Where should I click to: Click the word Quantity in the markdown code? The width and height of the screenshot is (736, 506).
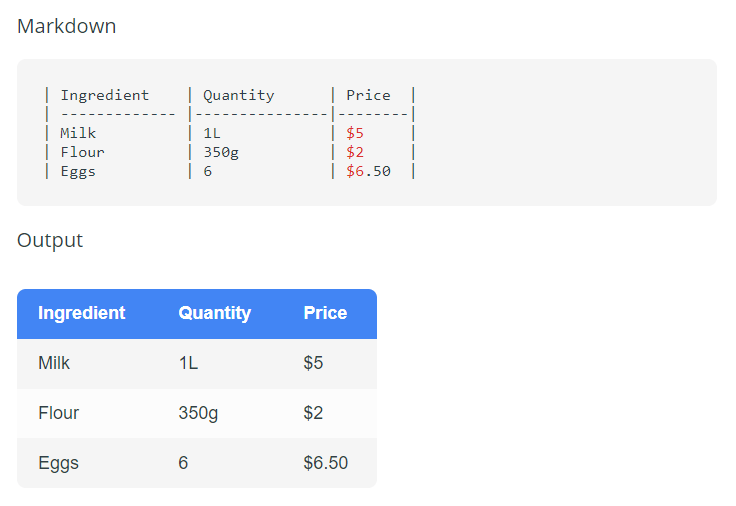(238, 95)
